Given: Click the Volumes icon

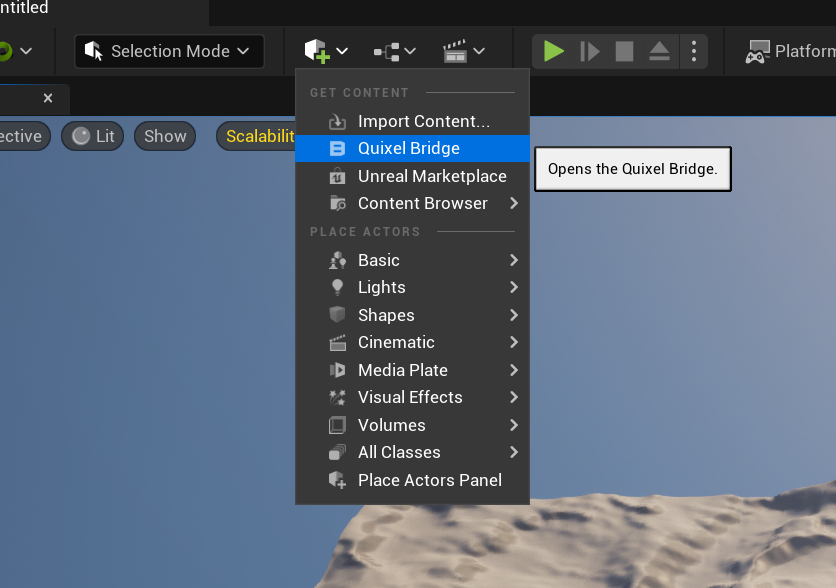Looking at the screenshot, I should 337,425.
